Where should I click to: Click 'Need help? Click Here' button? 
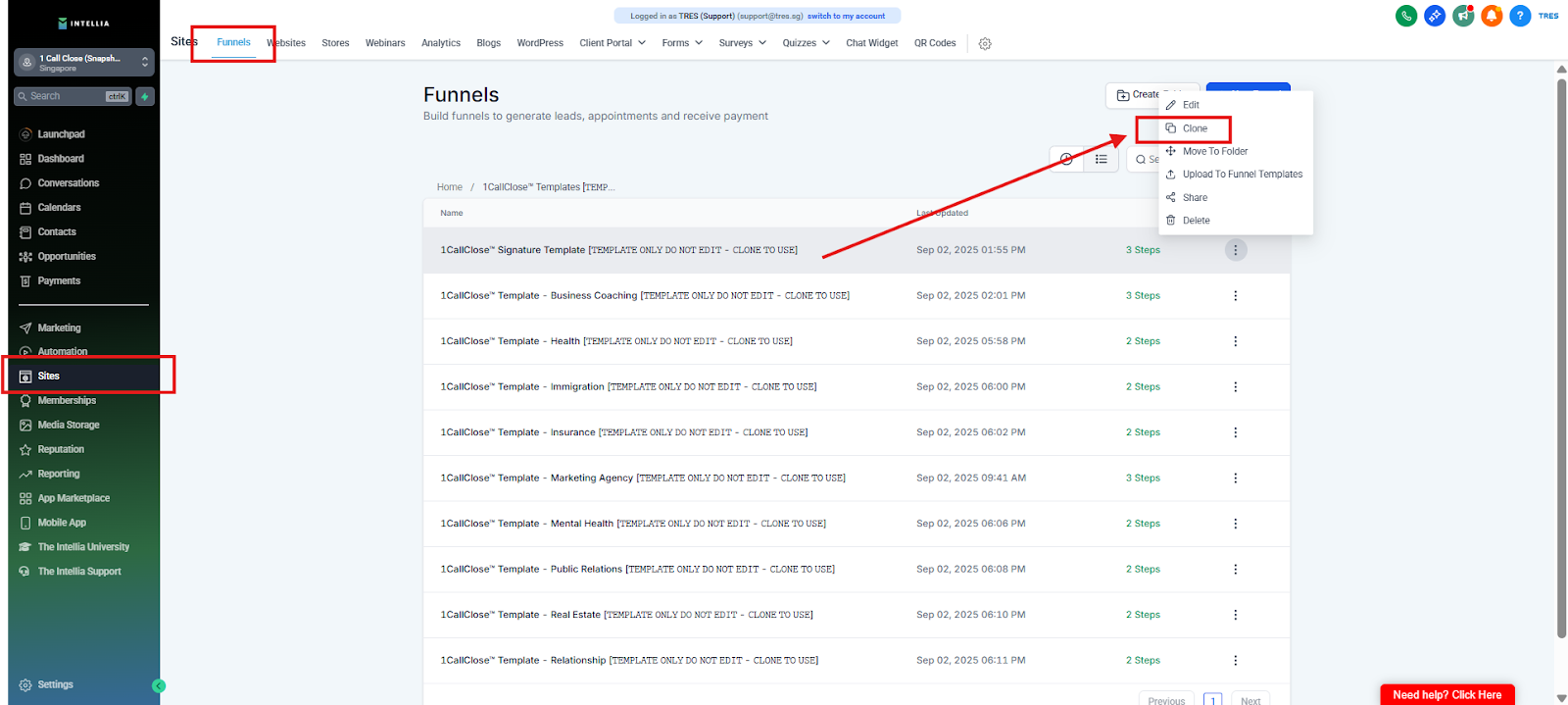[1446, 695]
